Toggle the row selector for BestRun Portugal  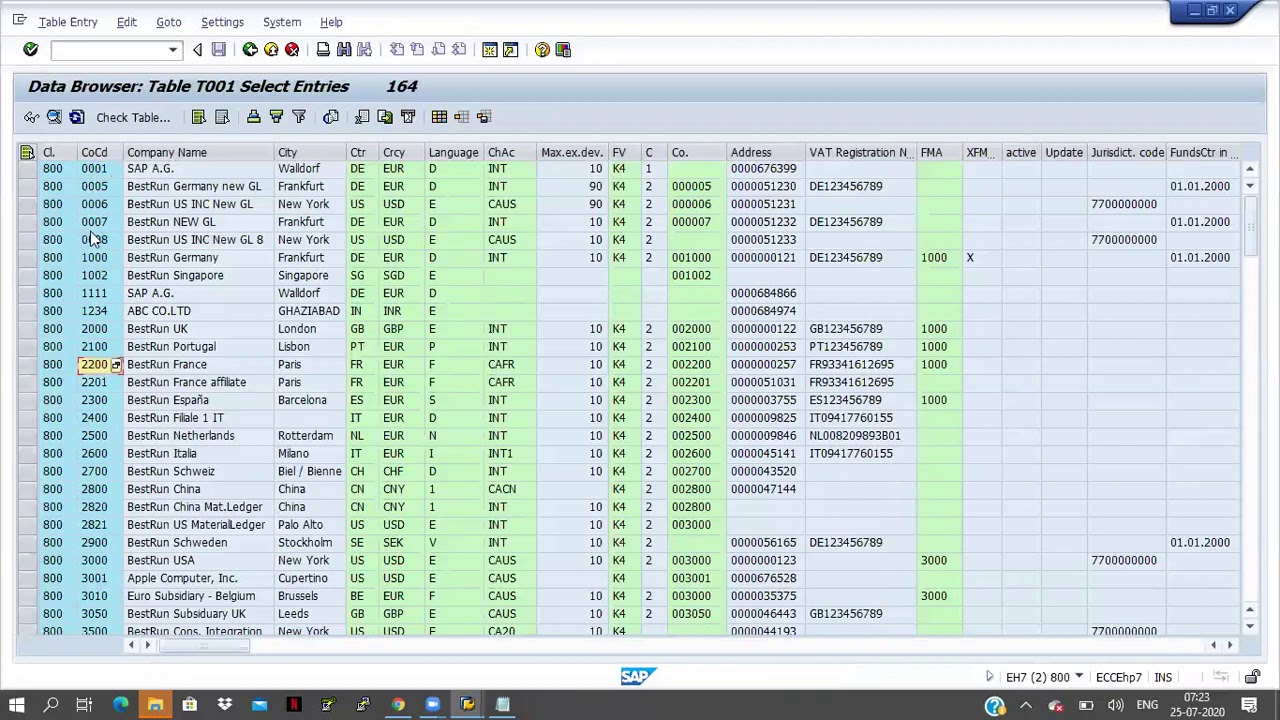pos(27,347)
